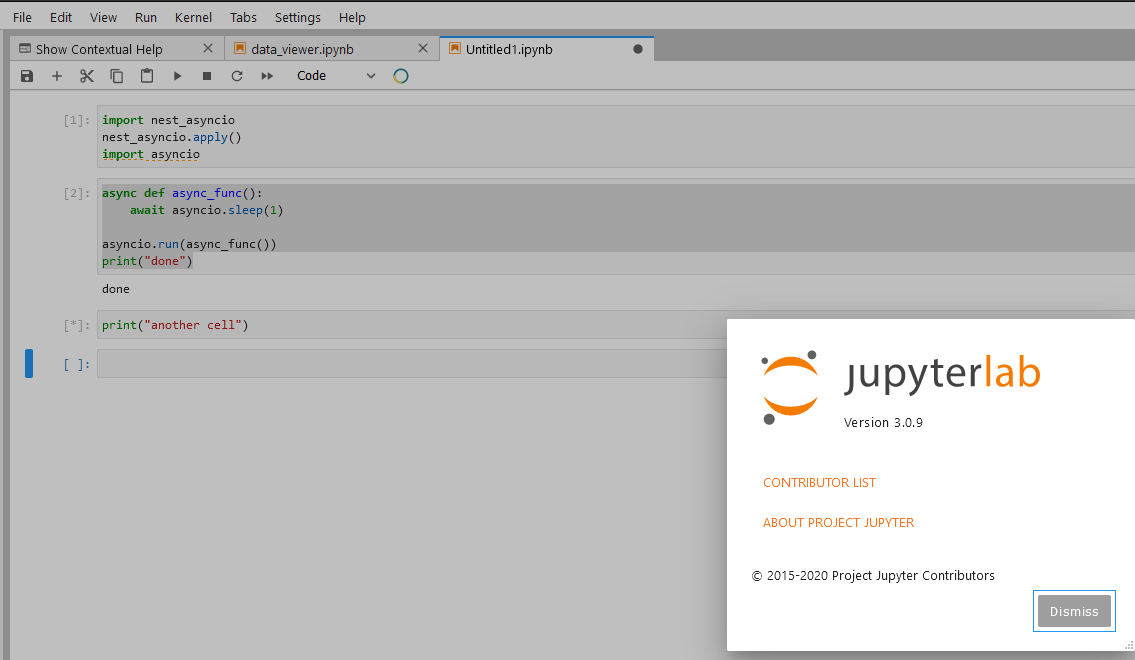Click the asyncio.run(async_func()) line
The width and height of the screenshot is (1135, 660).
(189, 244)
